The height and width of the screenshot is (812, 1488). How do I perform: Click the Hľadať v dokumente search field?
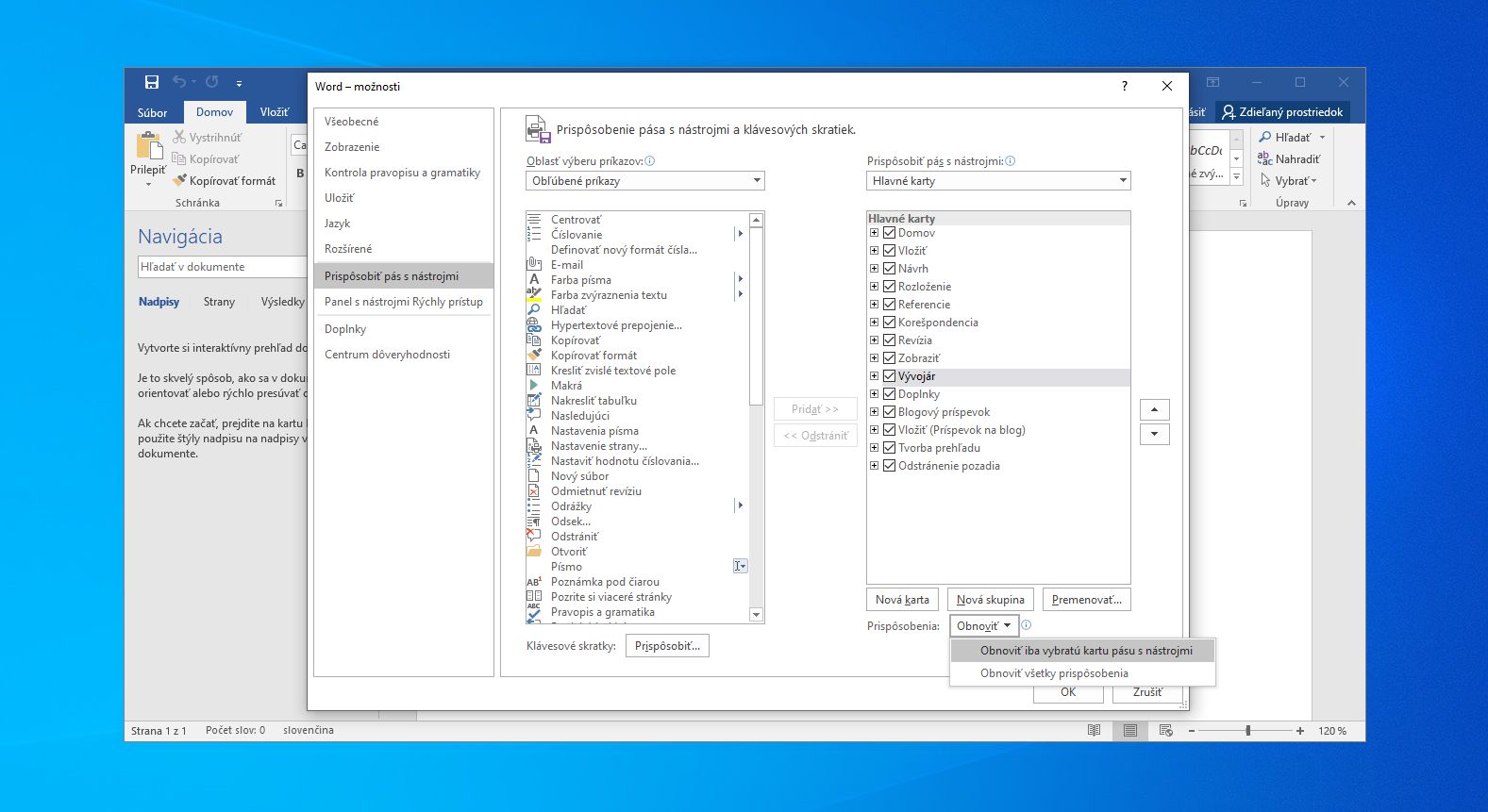[223, 267]
